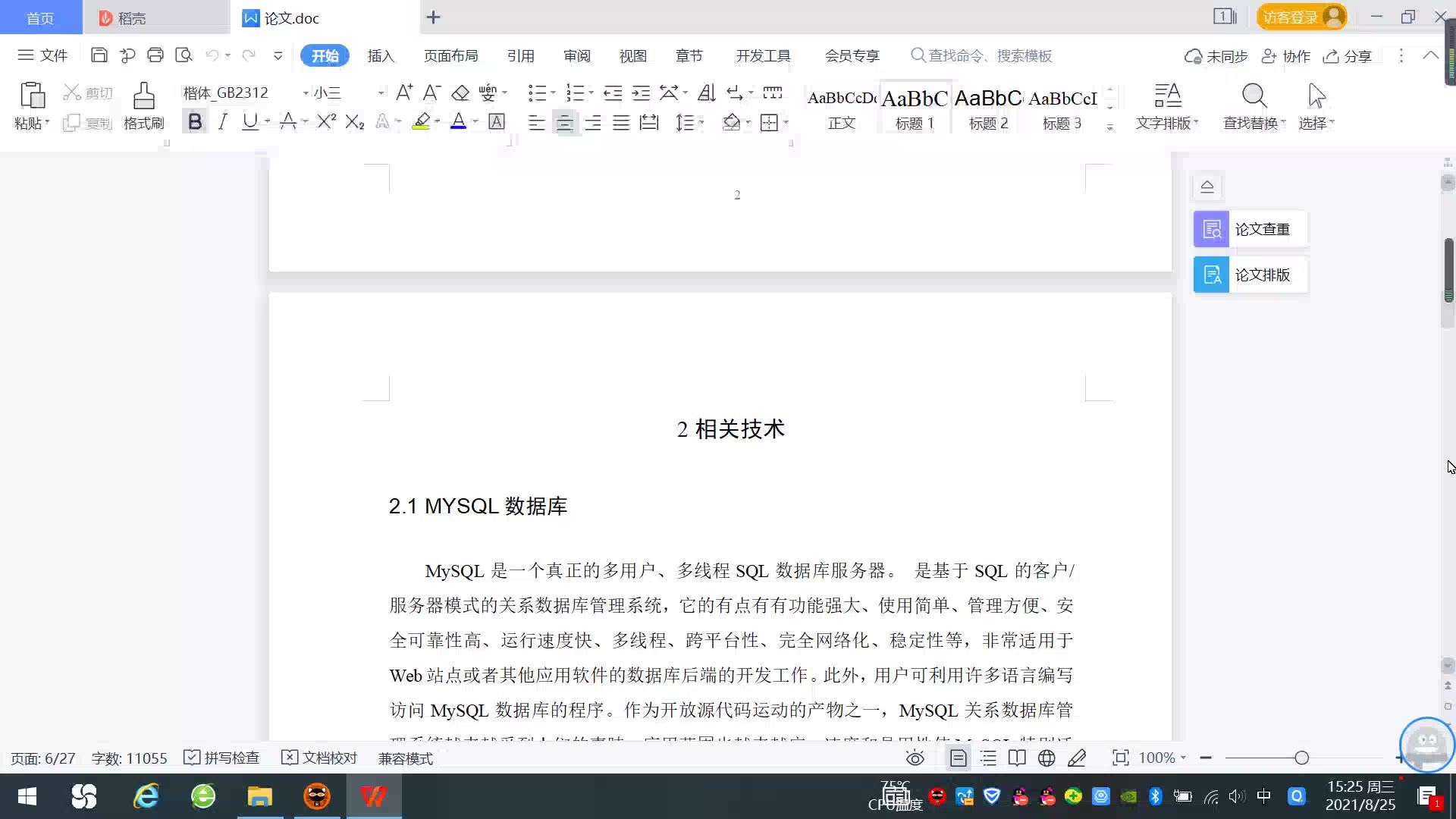Open Print Preview icon

184,55
